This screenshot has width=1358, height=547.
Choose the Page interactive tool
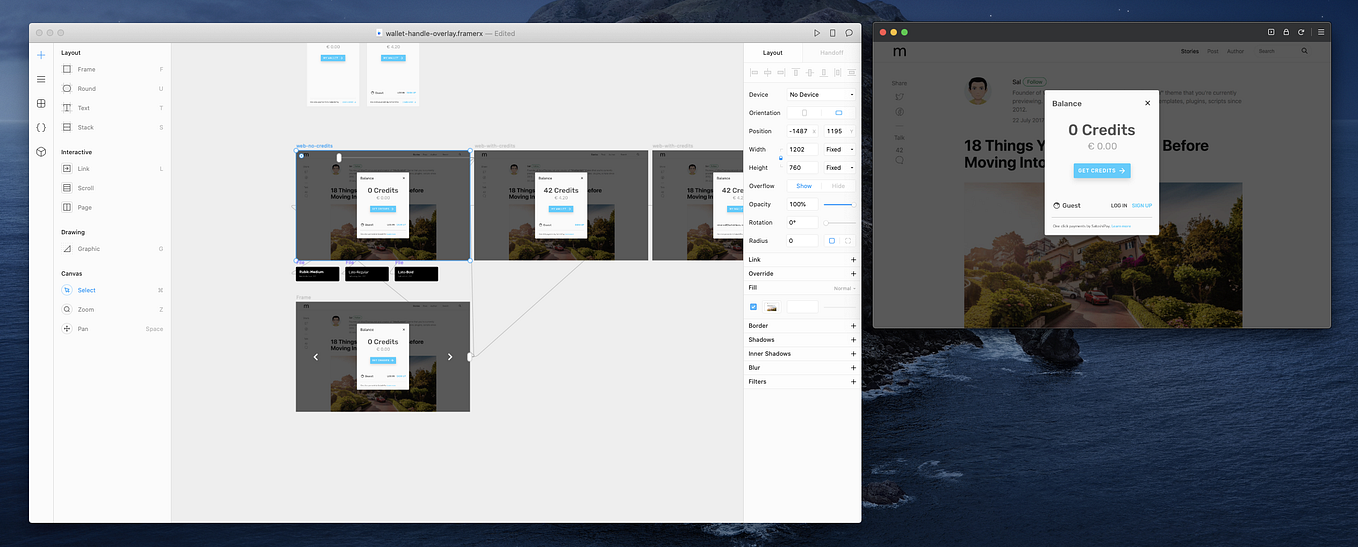coord(113,207)
